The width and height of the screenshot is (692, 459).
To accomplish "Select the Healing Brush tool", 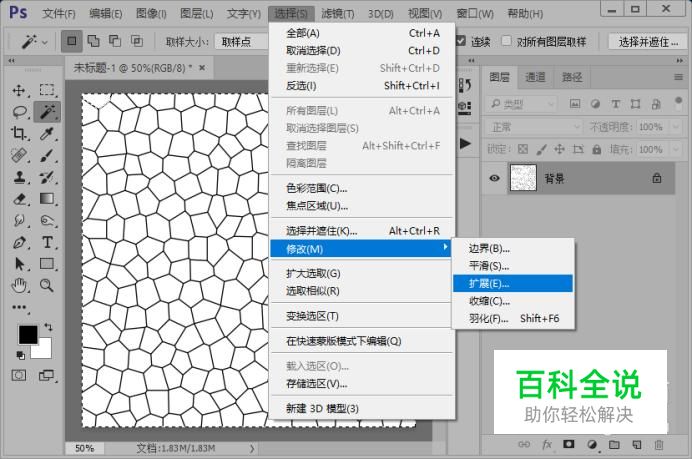I will point(19,155).
